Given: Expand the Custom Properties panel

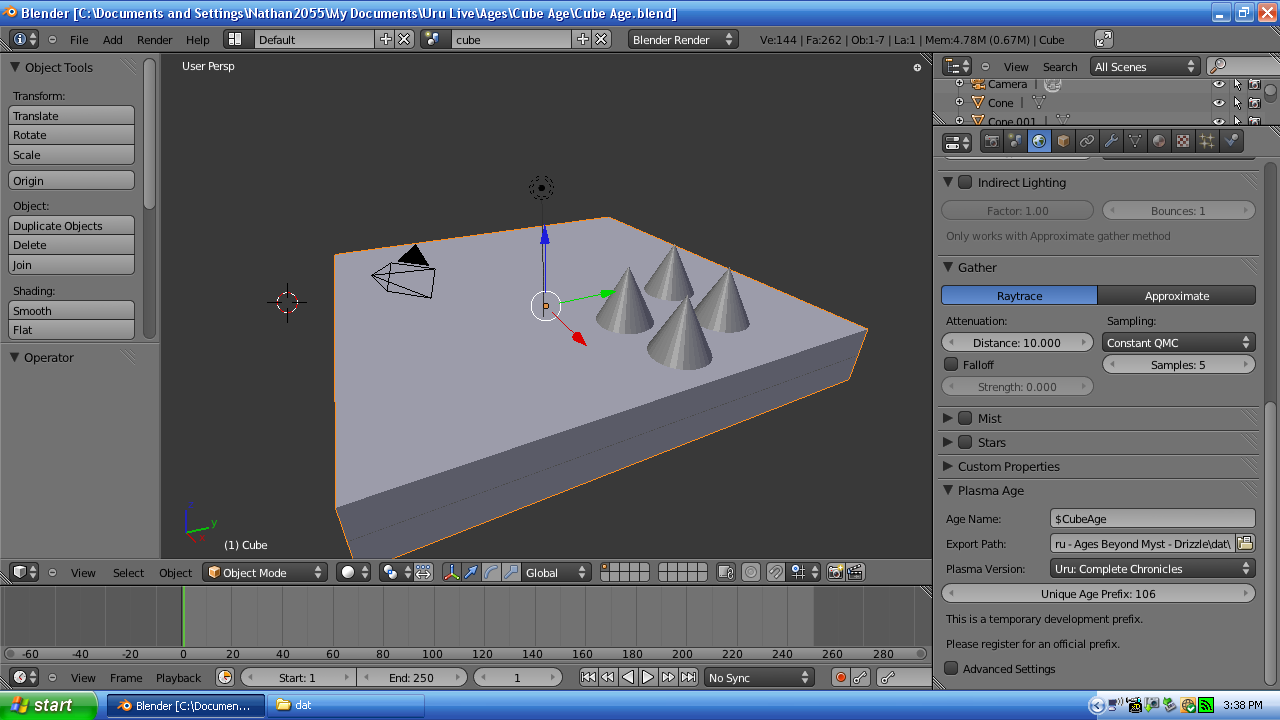Looking at the screenshot, I should 948,466.
